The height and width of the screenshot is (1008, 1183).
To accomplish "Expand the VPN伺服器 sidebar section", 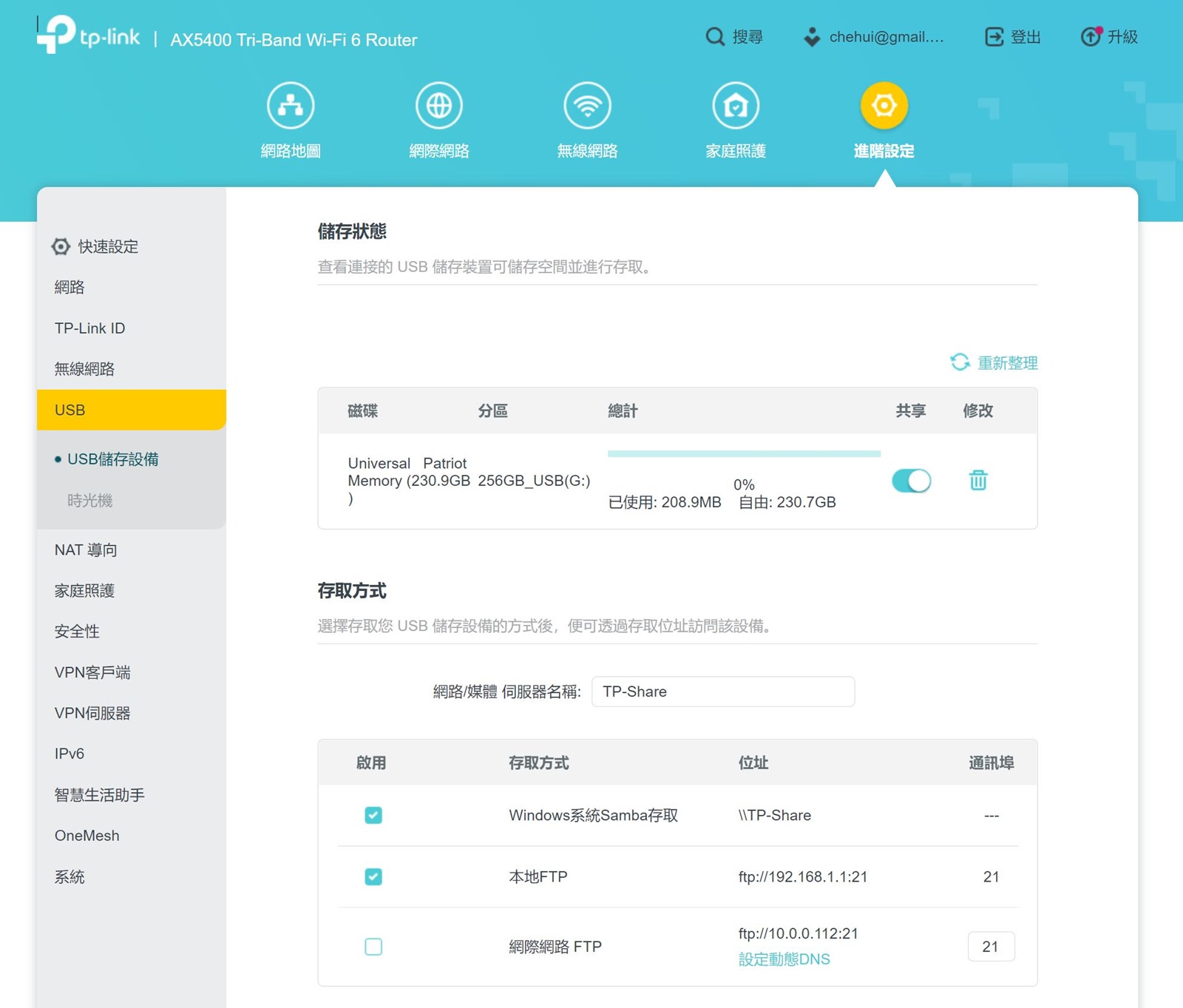I will point(92,713).
